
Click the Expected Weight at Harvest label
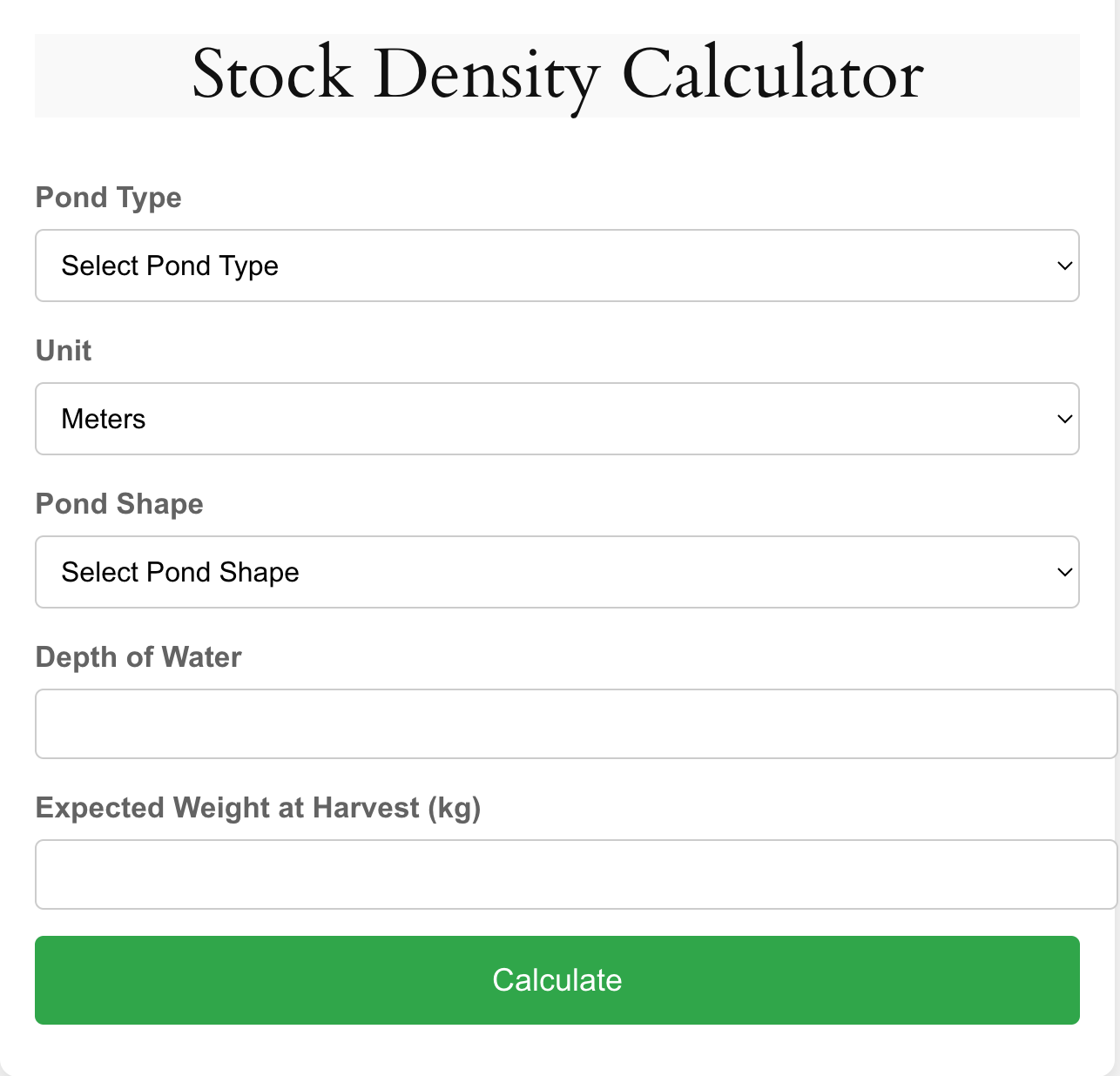coord(259,809)
